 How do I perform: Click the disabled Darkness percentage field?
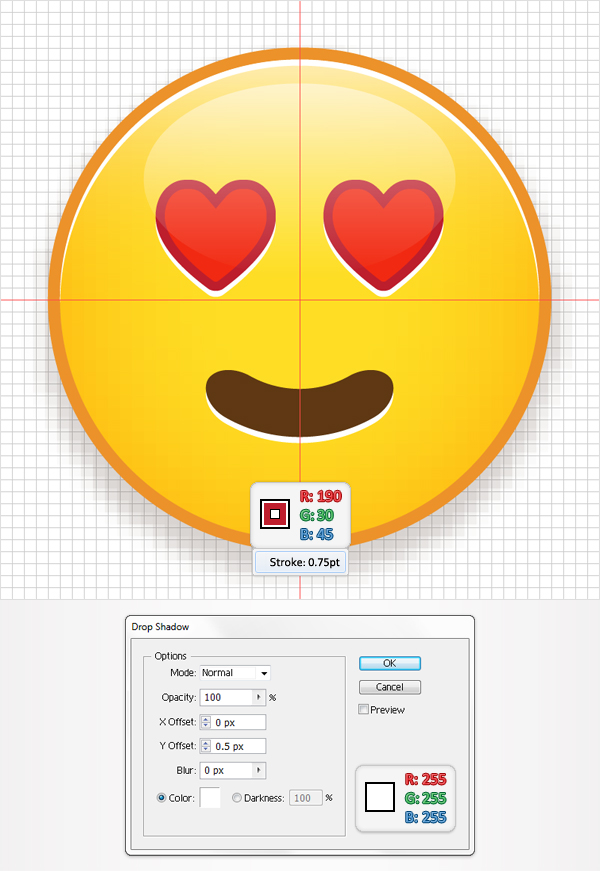[306, 798]
